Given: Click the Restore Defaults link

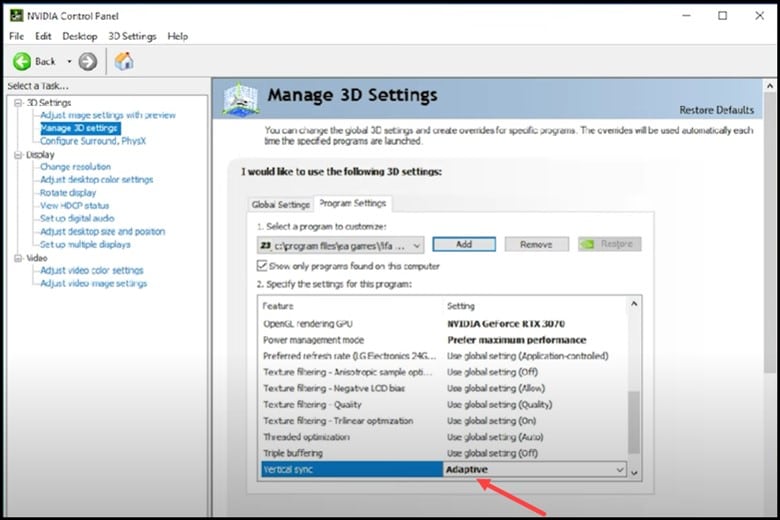Looking at the screenshot, I should pyautogui.click(x=716, y=110).
